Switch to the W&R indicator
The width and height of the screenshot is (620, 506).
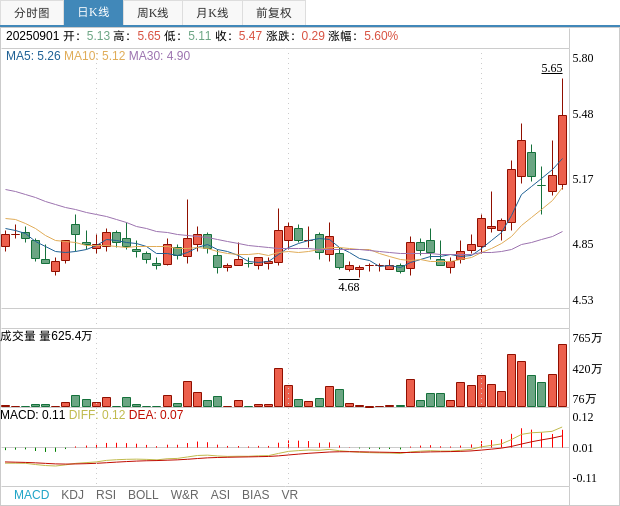(184, 495)
